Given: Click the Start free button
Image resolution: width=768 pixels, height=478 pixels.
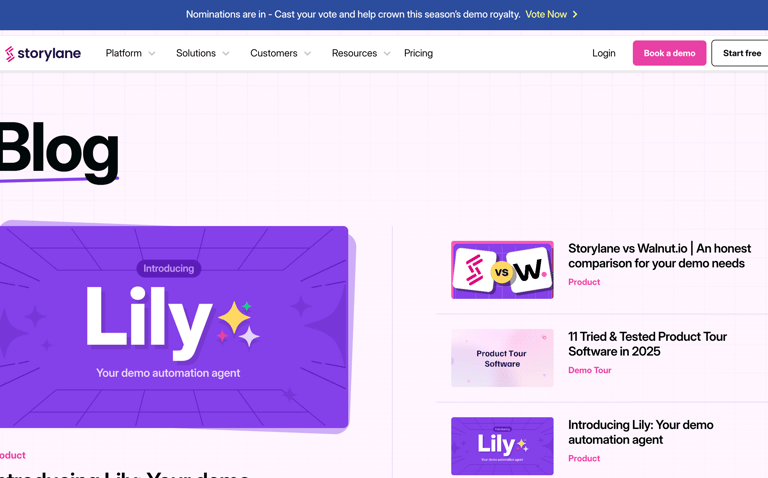Looking at the screenshot, I should pos(741,53).
